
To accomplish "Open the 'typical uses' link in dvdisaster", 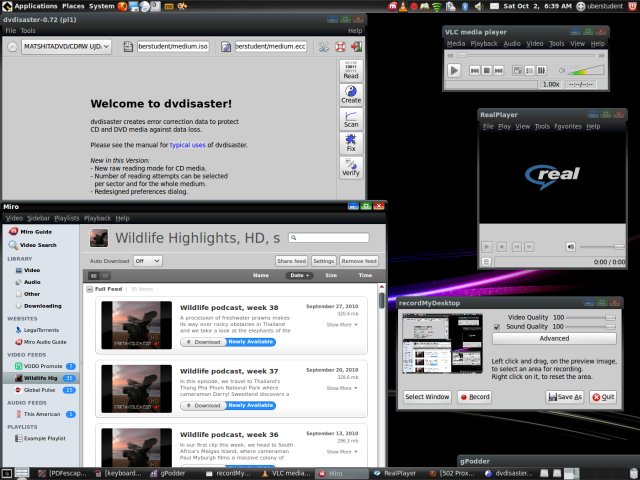I will tap(189, 145).
